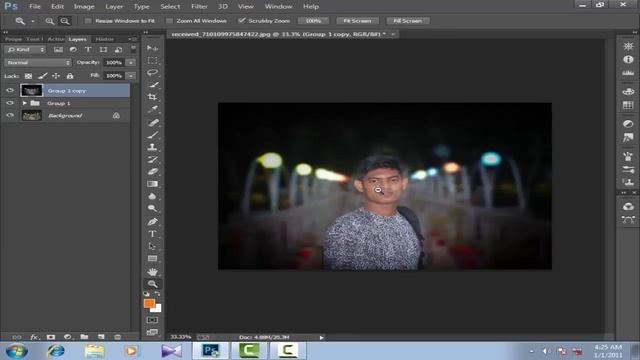
Task: Expand the Group 1 folder
Action: click(x=24, y=103)
